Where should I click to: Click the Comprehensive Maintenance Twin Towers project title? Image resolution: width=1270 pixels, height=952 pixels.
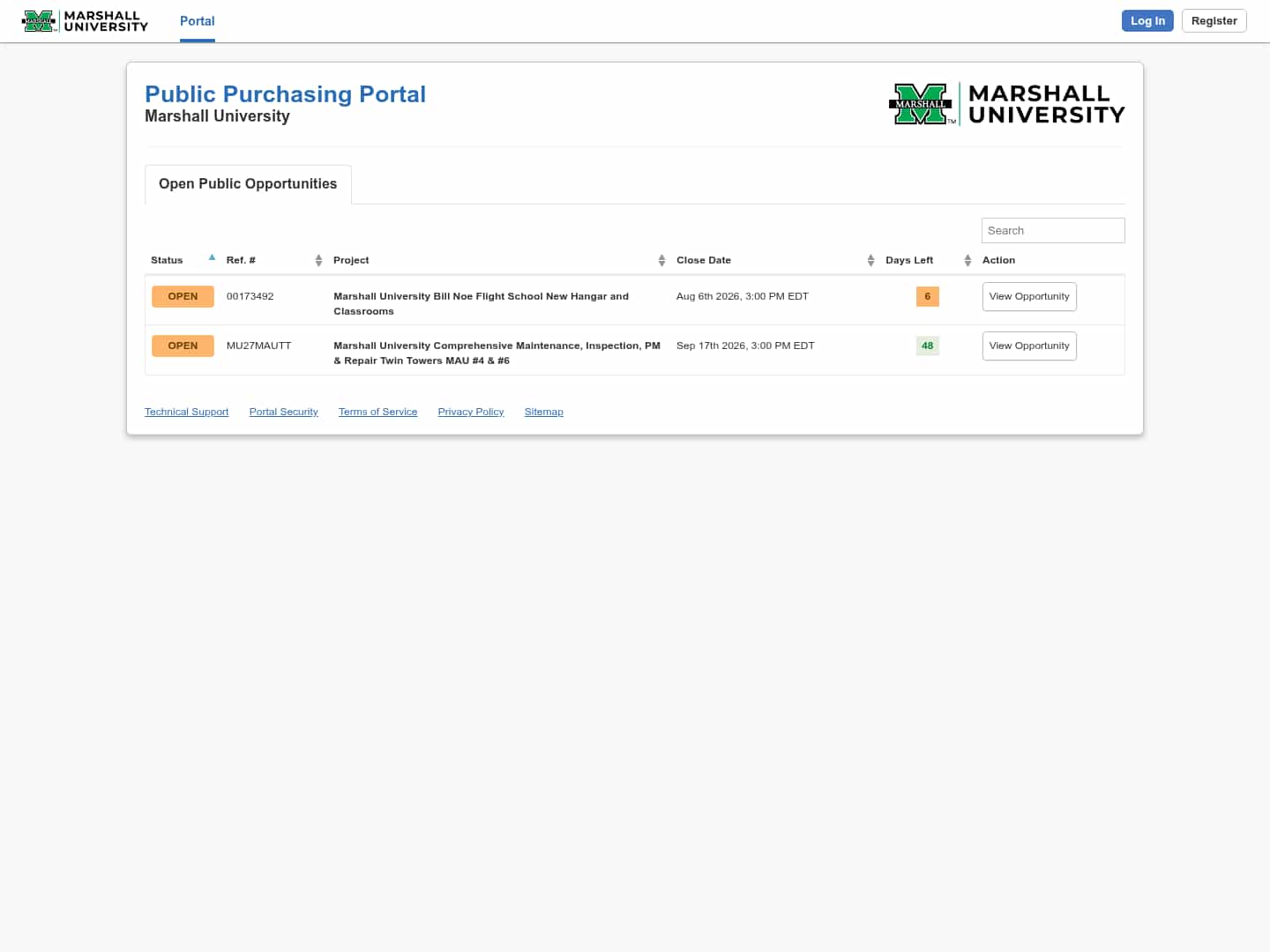coord(497,353)
